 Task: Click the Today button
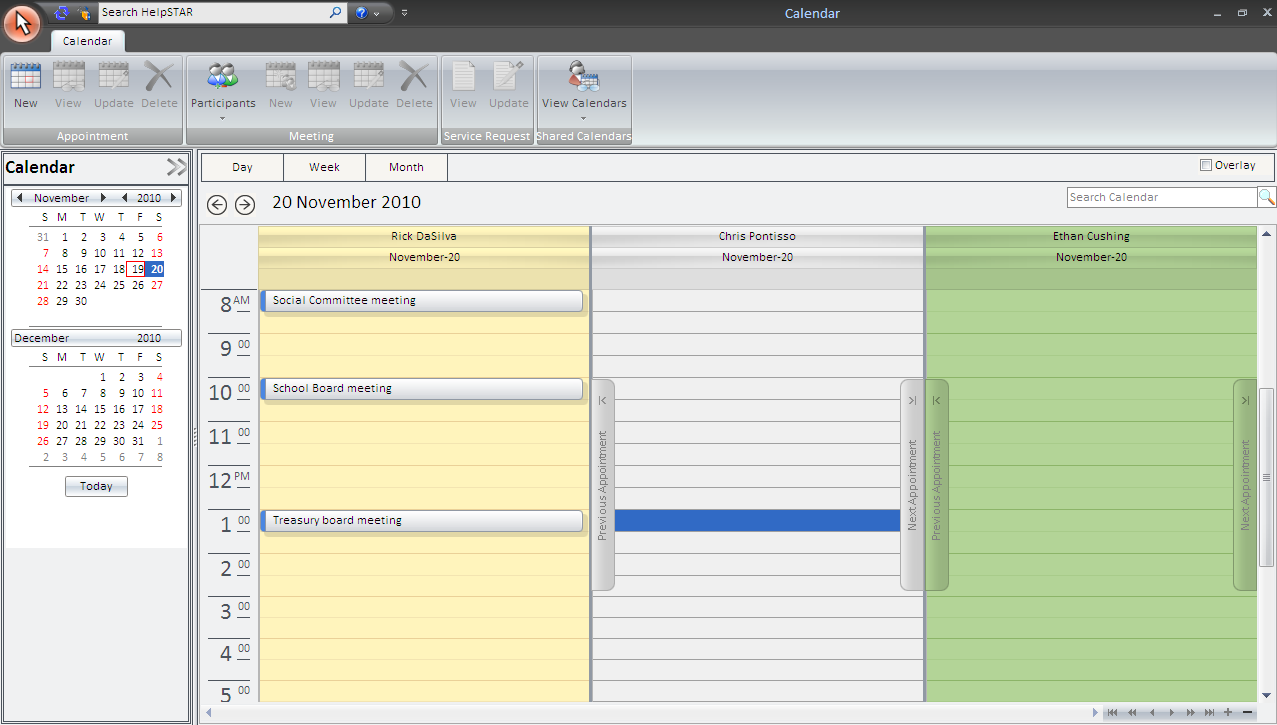(x=95, y=486)
